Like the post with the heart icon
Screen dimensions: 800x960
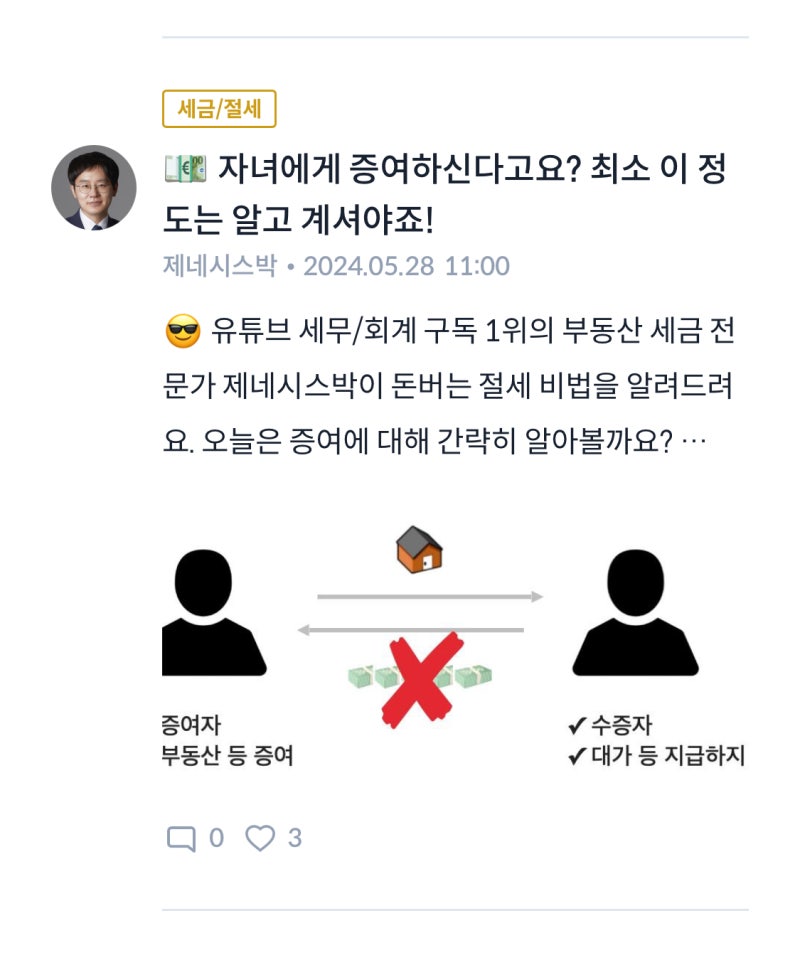(x=260, y=838)
